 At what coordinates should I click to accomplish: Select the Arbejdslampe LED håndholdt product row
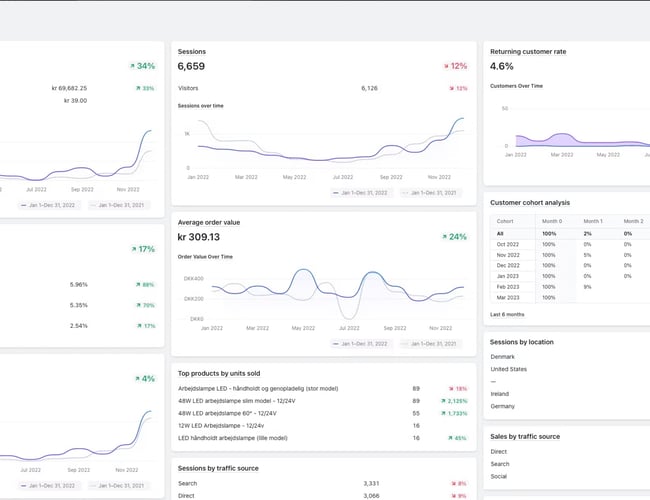tap(323, 389)
